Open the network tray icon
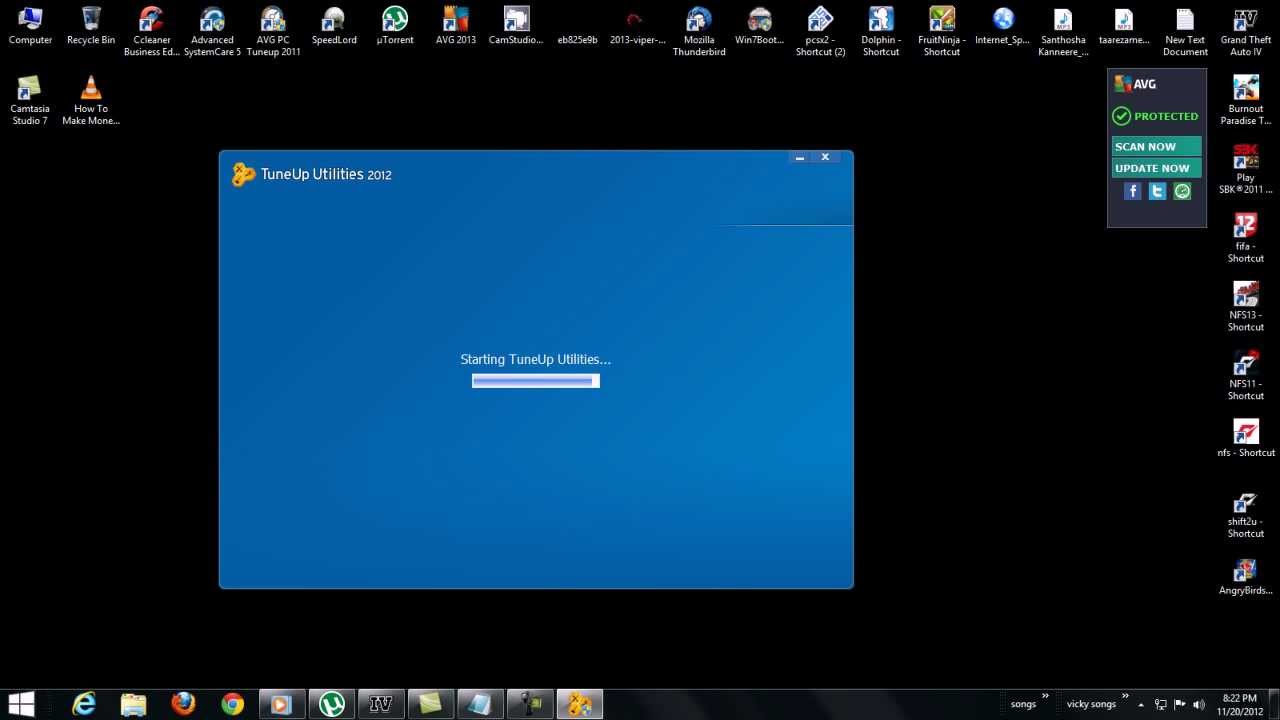 tap(1161, 705)
